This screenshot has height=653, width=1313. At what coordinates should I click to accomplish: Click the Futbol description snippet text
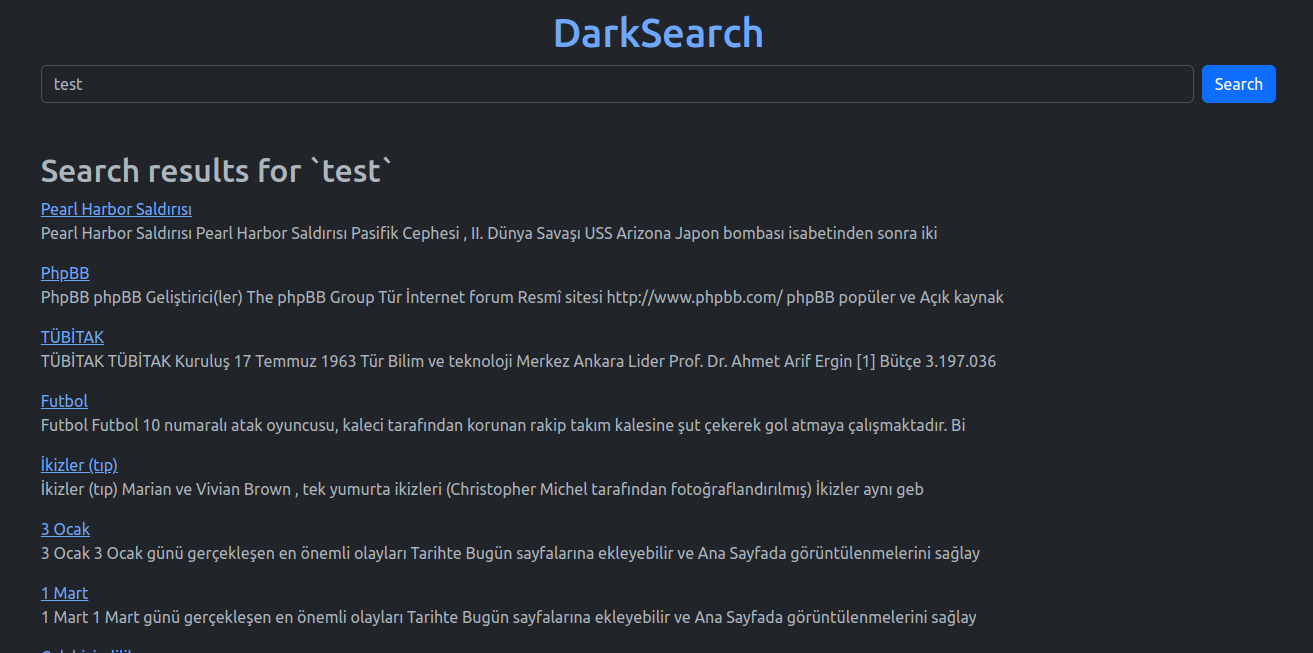pyautogui.click(x=502, y=425)
